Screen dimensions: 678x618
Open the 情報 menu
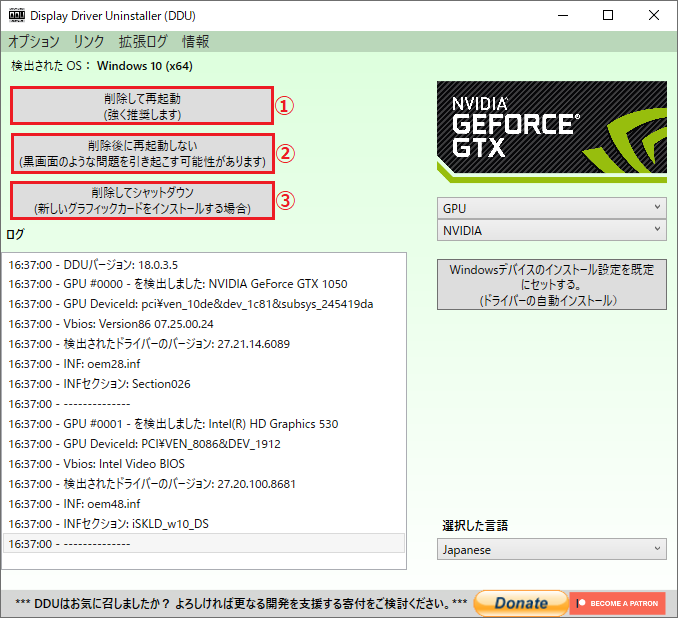point(195,42)
